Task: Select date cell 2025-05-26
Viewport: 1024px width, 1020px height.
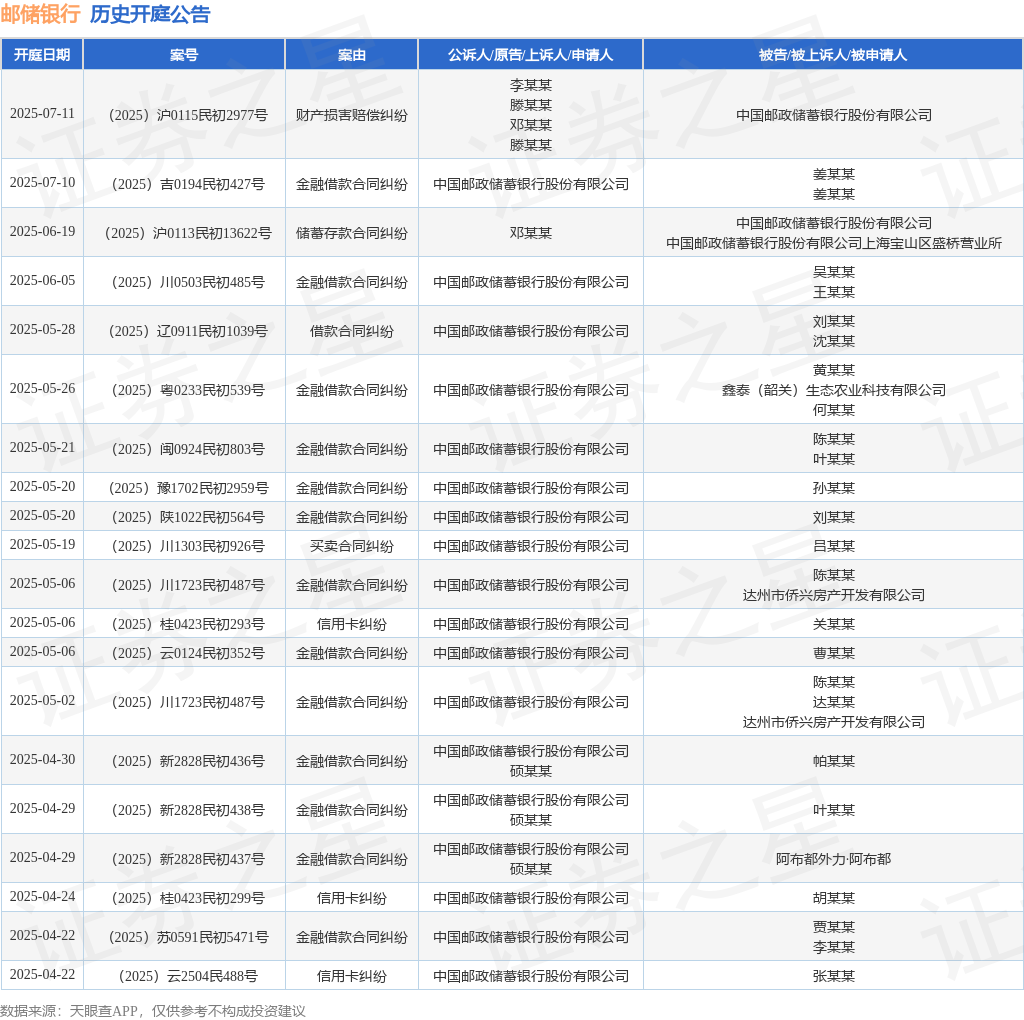Action: [x=42, y=389]
